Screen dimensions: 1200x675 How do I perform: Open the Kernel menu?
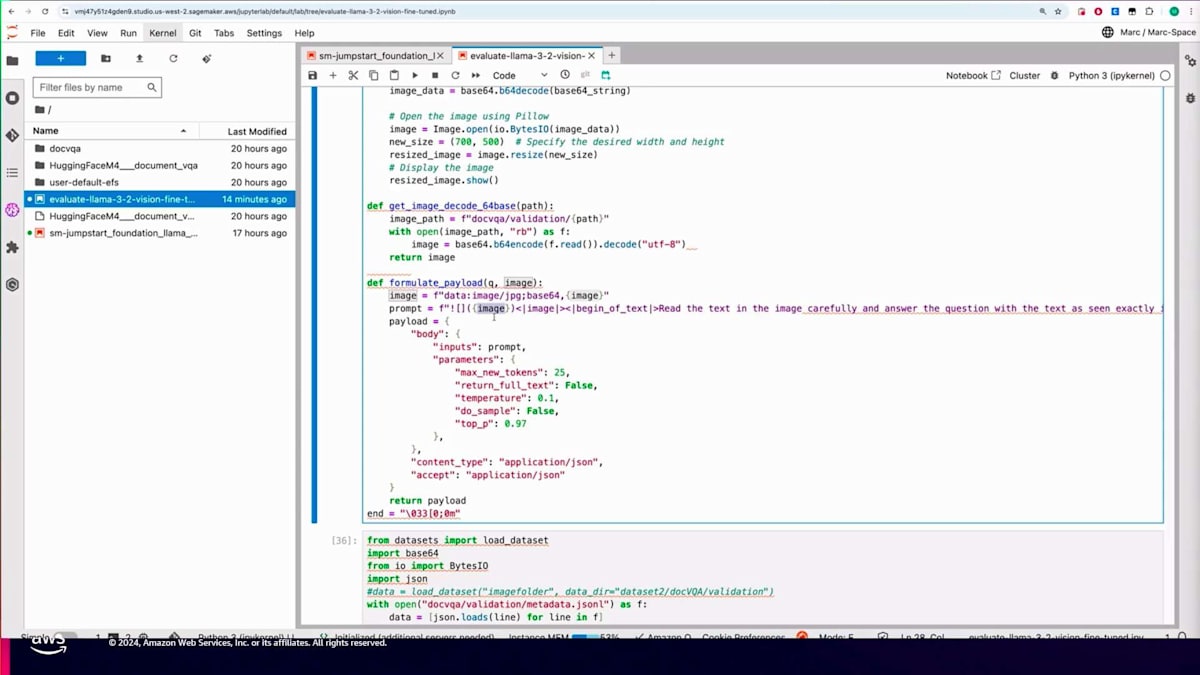(x=162, y=33)
